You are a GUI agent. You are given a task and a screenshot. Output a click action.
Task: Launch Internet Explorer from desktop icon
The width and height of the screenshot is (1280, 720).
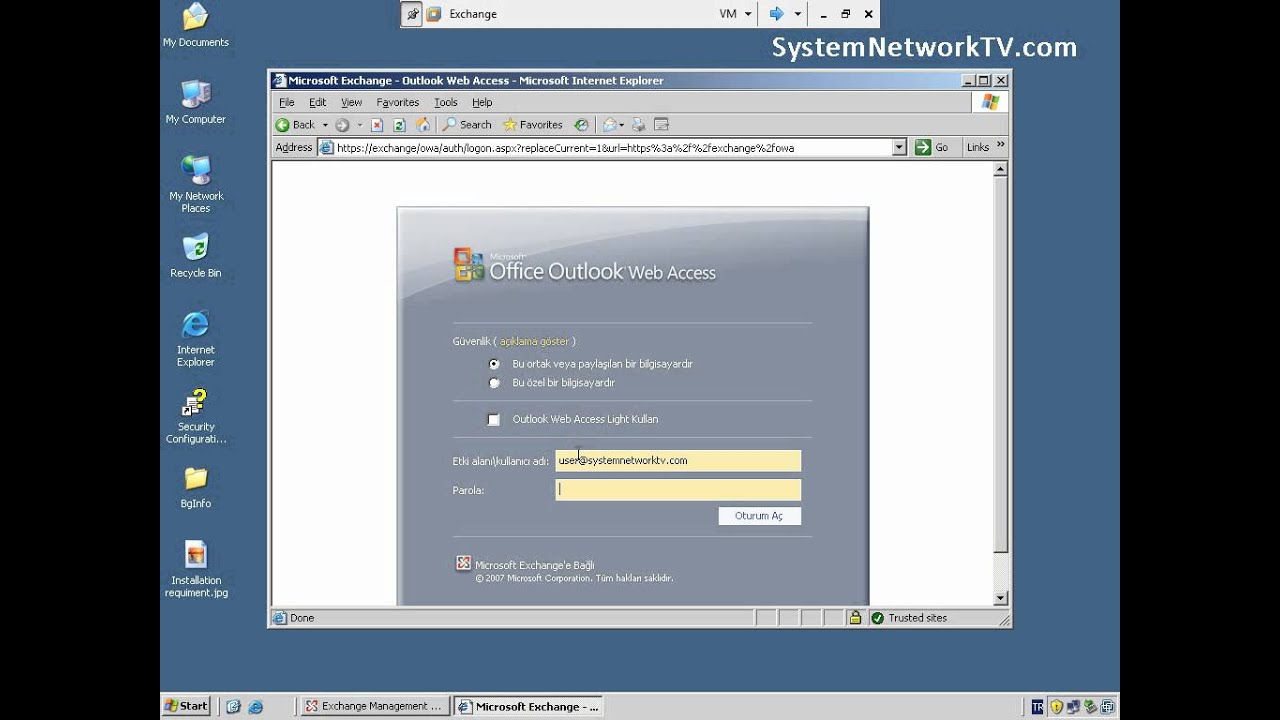pos(196,338)
